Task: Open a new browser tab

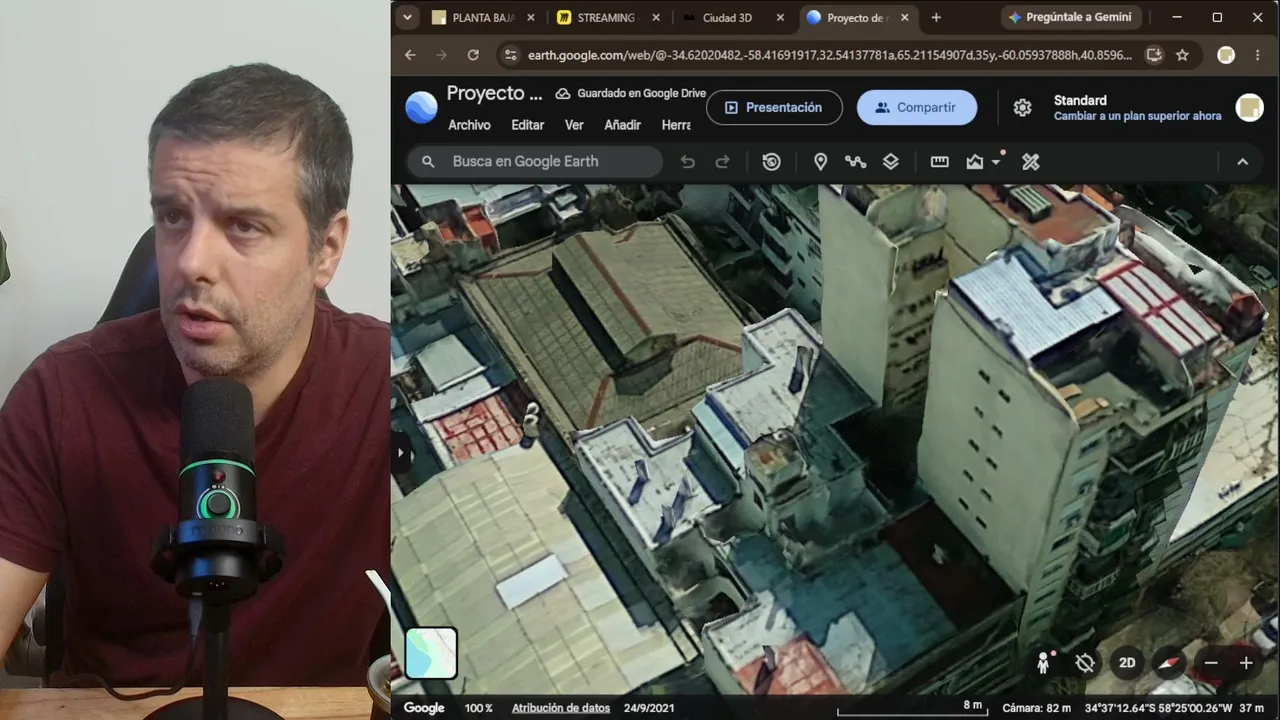Action: (936, 17)
